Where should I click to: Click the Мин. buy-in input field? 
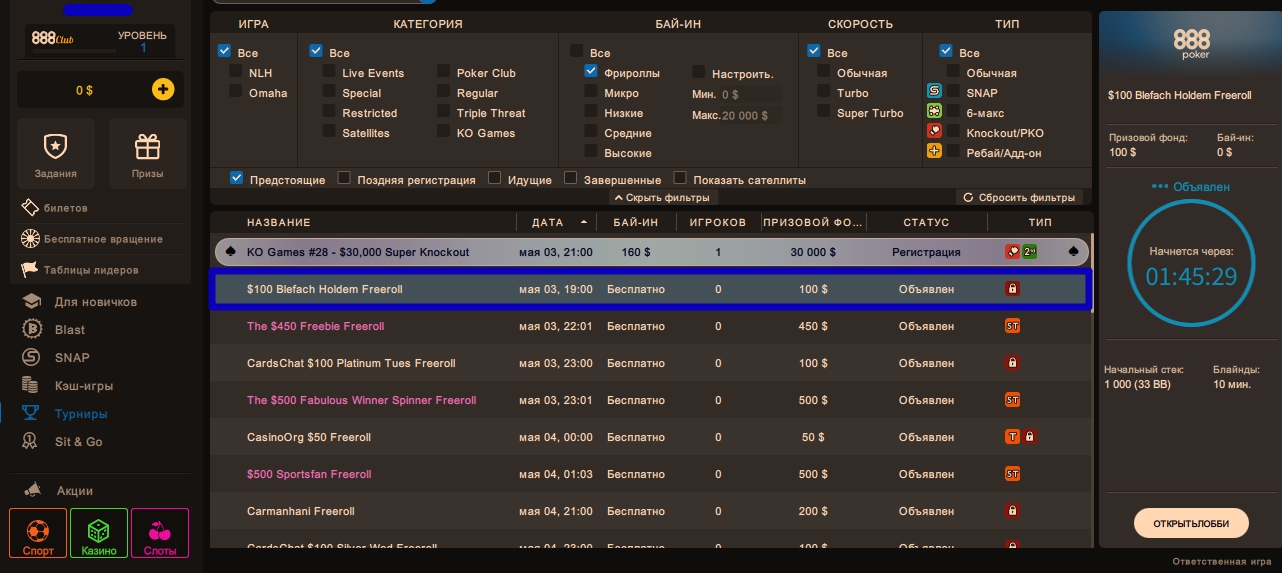pos(750,94)
